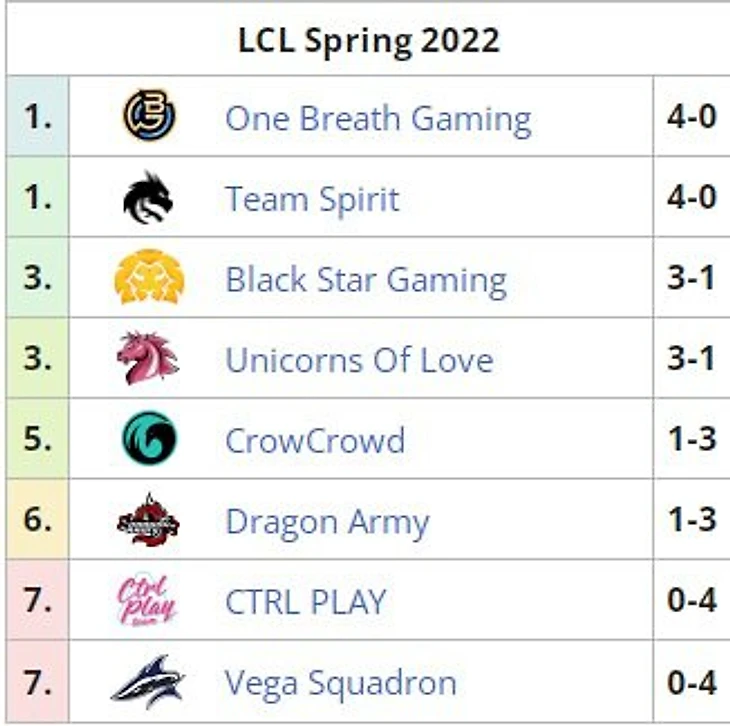This screenshot has width=730, height=726.
Task: Click One Breath Gaming's 4-0 score
Action: 691,117
